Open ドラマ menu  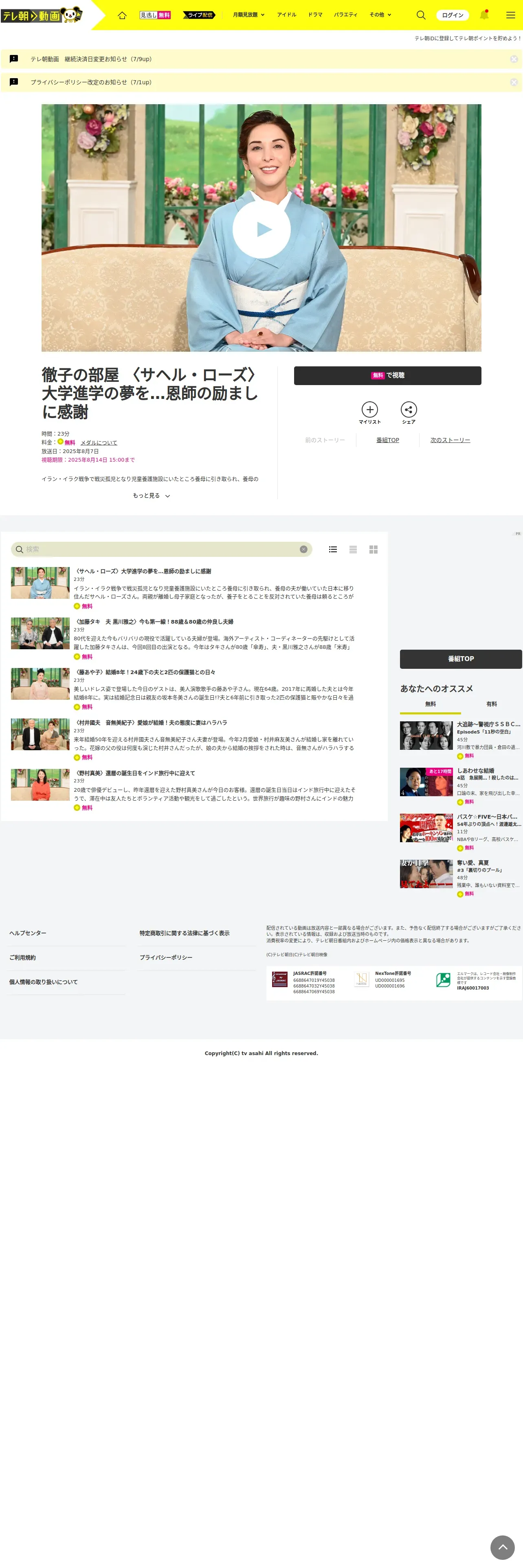click(315, 15)
